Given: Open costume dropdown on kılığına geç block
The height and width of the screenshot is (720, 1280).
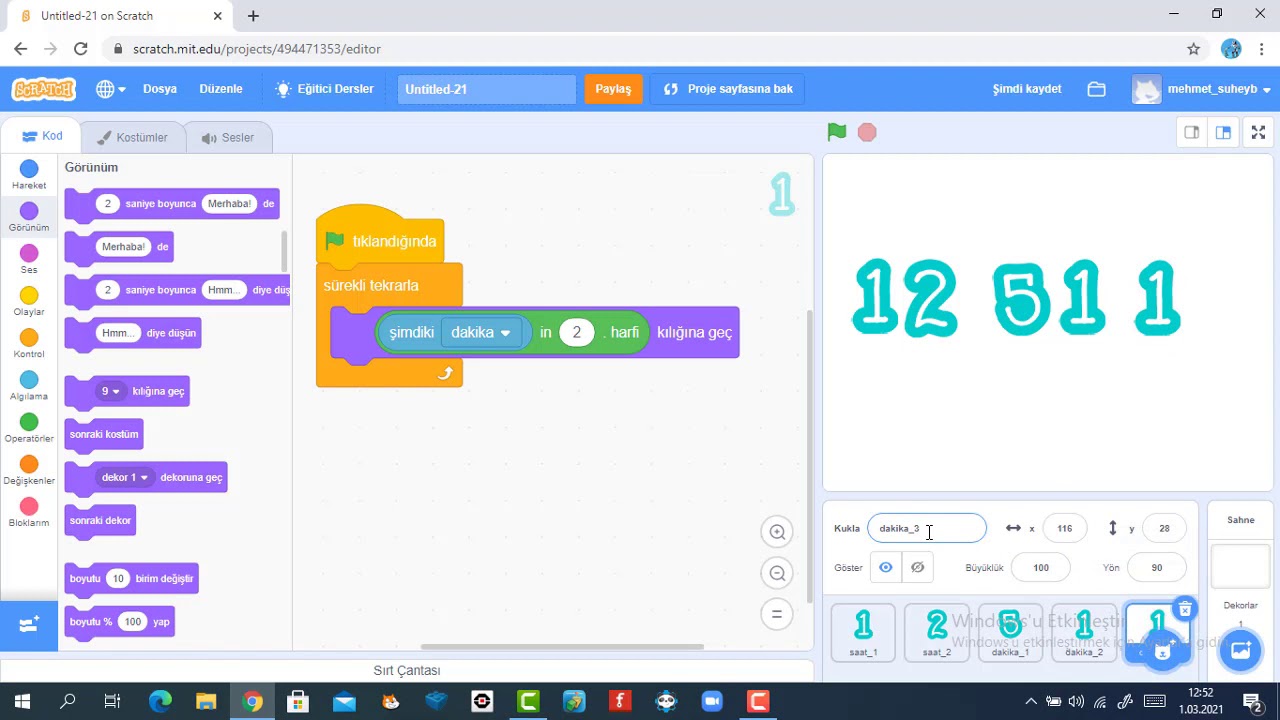Looking at the screenshot, I should pos(110,391).
